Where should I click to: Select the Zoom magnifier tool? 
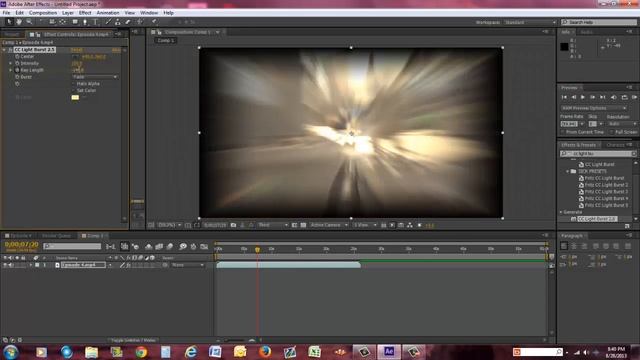29,22
